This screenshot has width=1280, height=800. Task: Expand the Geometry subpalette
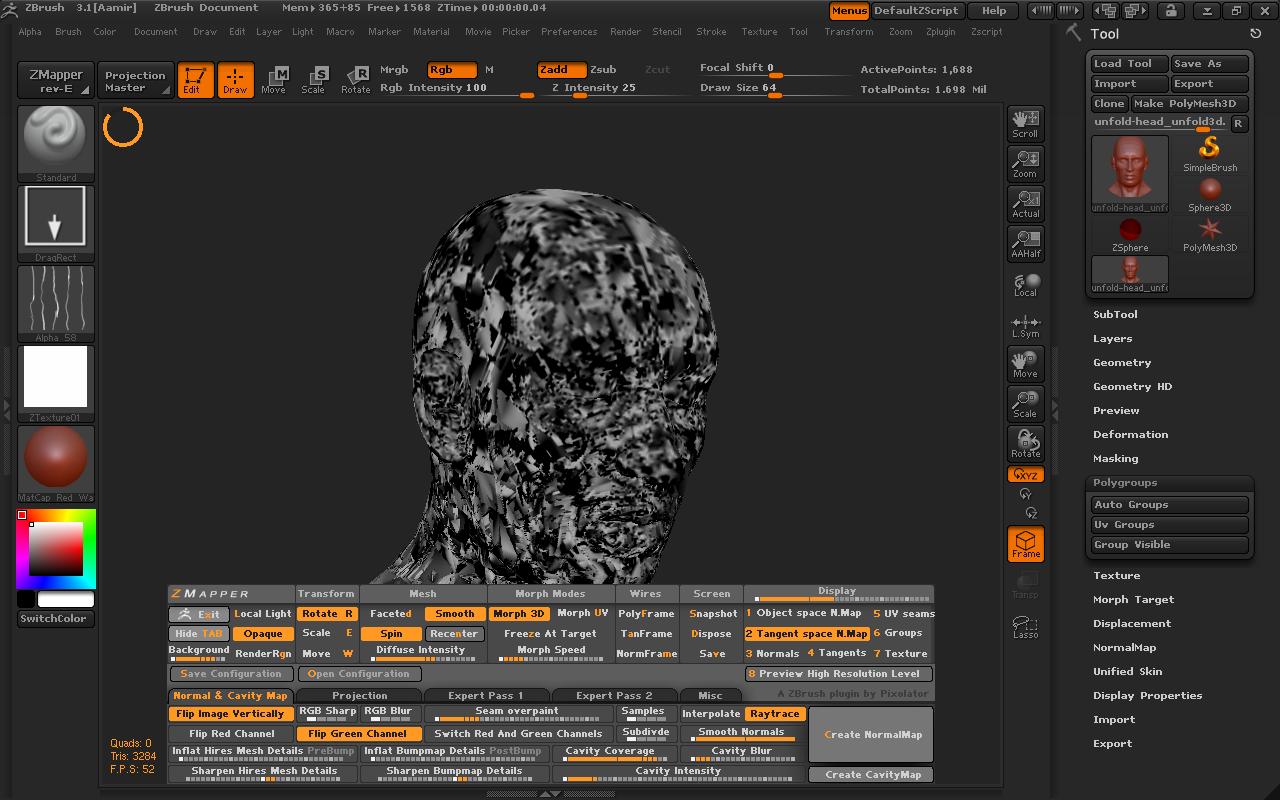(x=1122, y=363)
